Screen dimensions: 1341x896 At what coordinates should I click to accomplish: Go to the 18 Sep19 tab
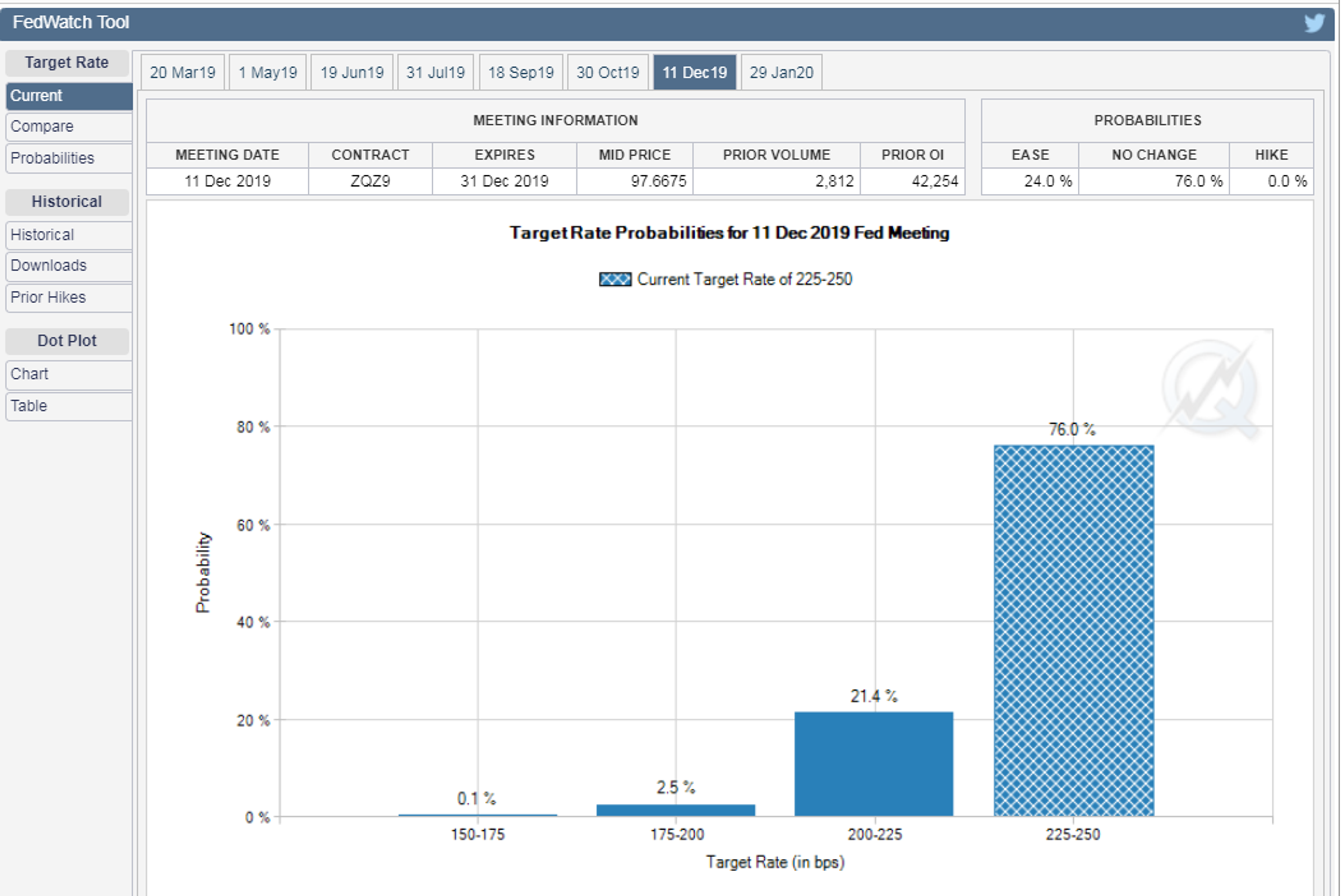tap(521, 73)
